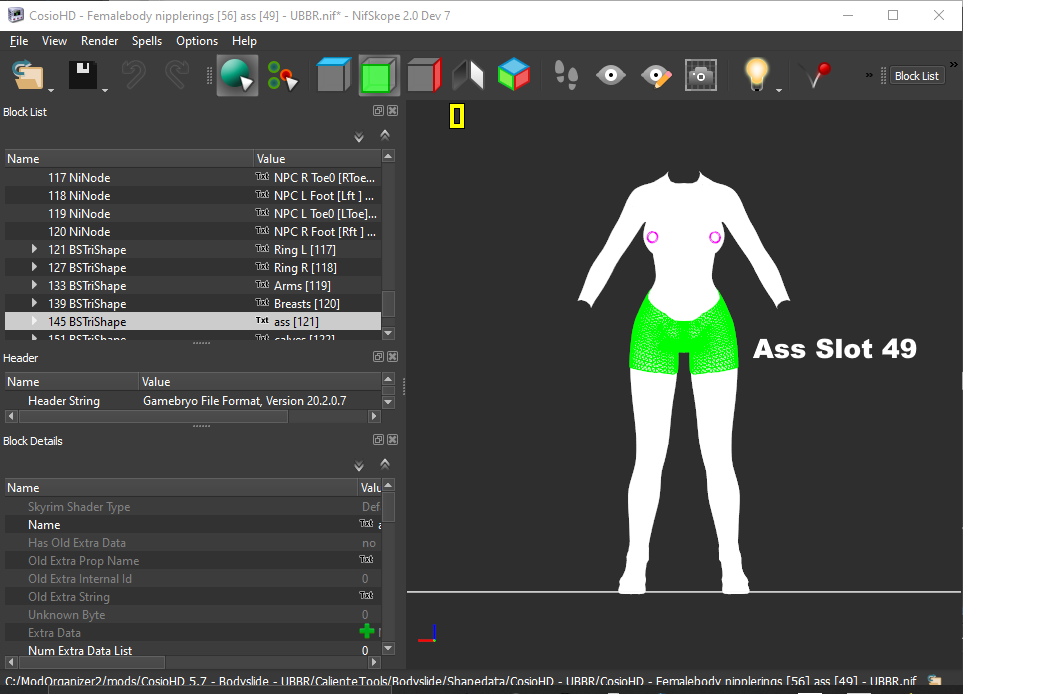Open dropdown arrow next to Save icon
This screenshot has width=1039, height=694.
tap(105, 90)
